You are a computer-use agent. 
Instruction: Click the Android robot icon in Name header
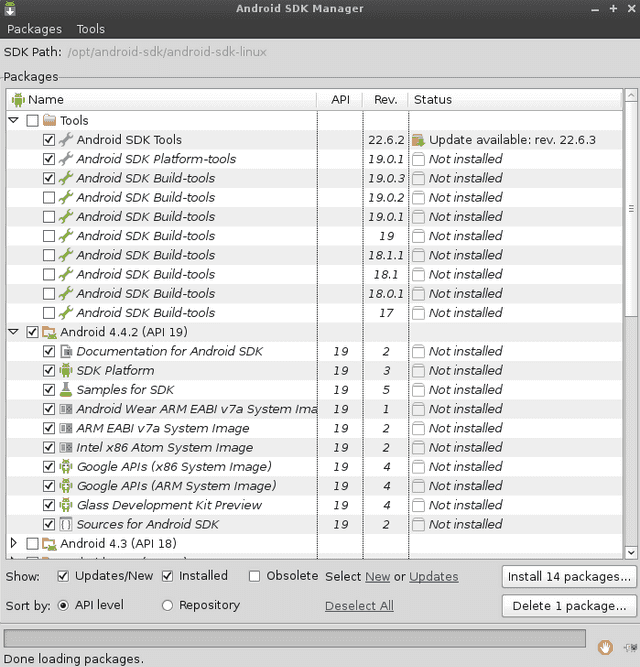[x=18, y=100]
